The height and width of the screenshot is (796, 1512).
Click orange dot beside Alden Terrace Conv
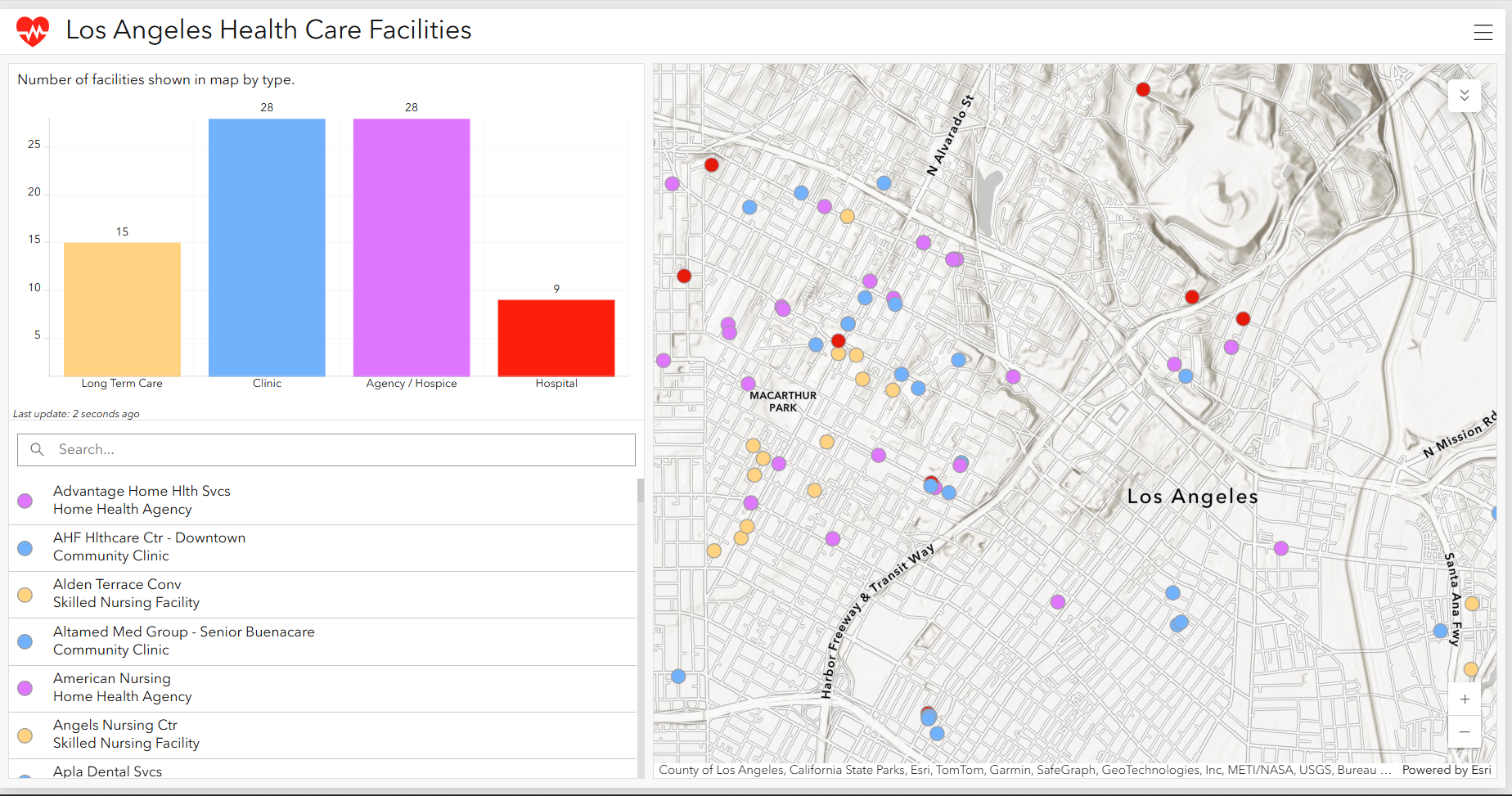click(25, 595)
